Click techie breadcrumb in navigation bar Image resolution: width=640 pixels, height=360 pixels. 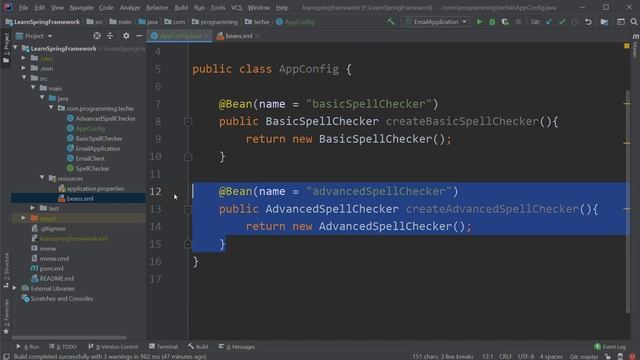[x=257, y=22]
